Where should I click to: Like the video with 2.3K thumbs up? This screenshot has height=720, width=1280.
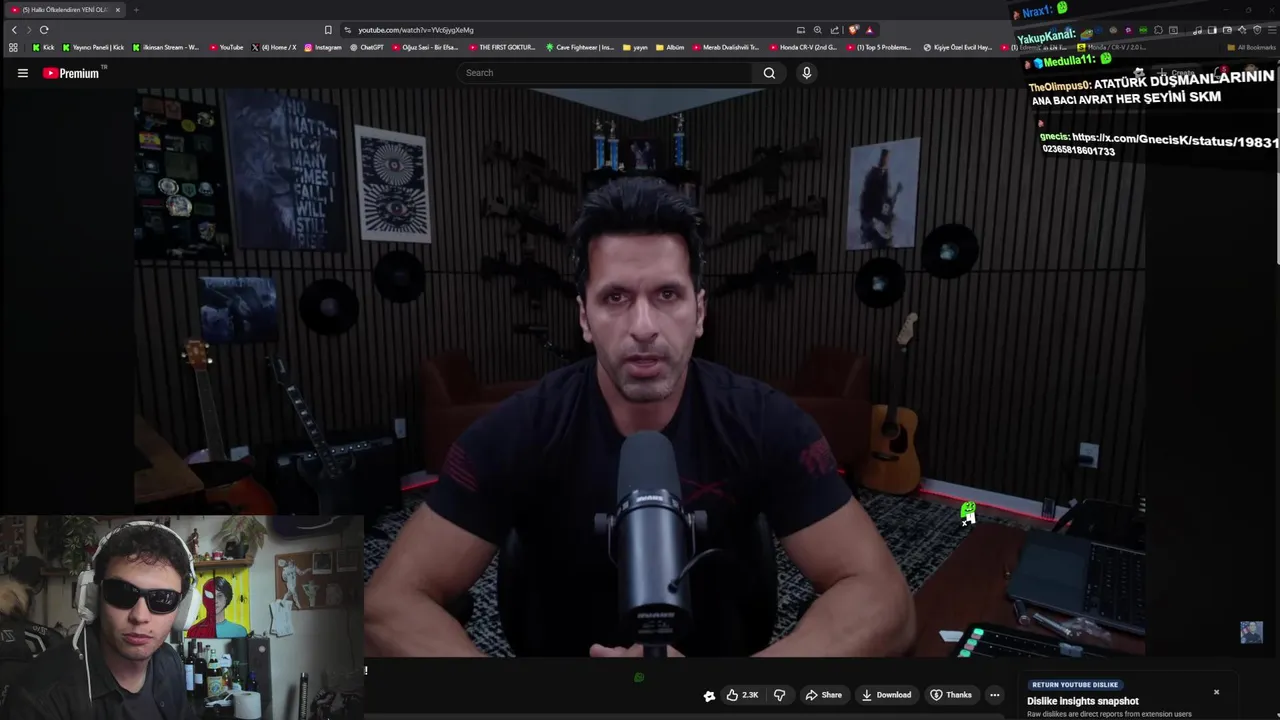742,695
